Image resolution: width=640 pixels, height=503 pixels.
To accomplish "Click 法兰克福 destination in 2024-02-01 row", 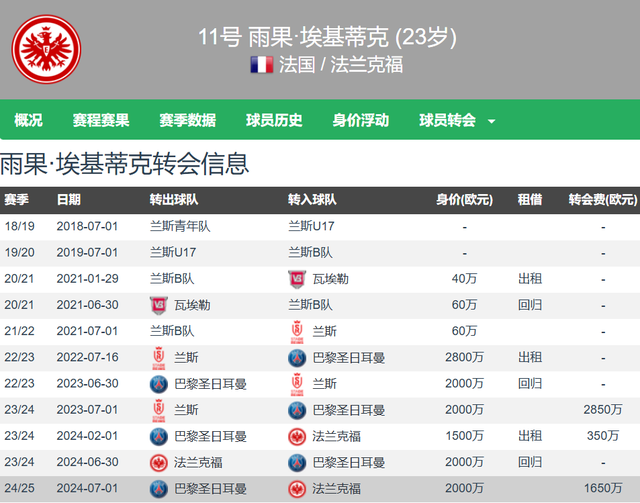I will [x=336, y=436].
